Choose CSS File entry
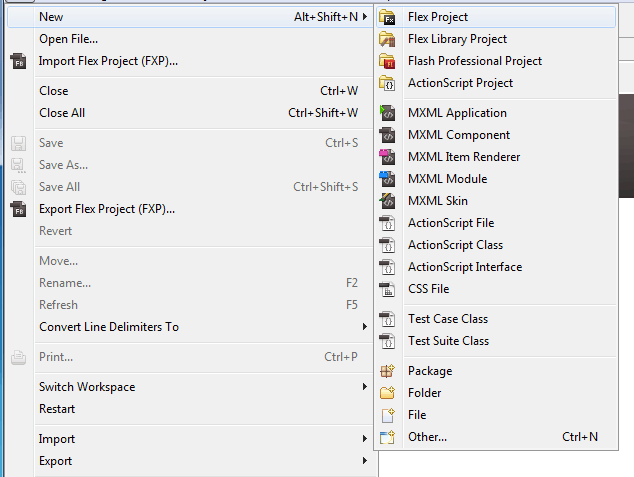 pyautogui.click(x=496, y=289)
